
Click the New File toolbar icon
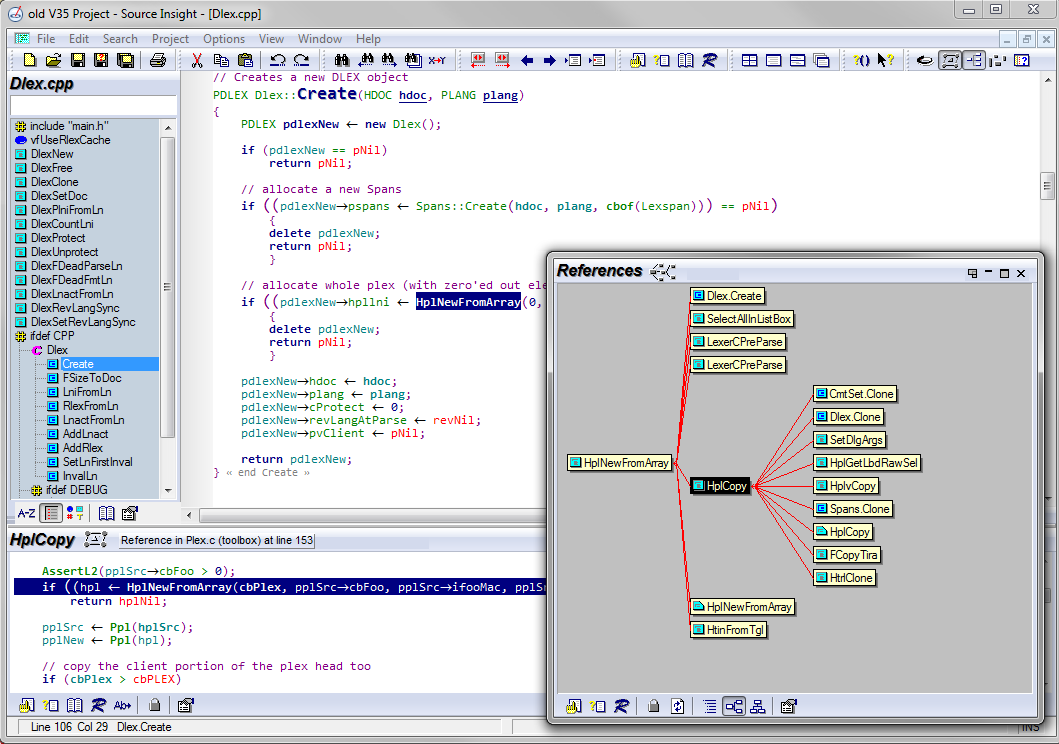tap(30, 60)
